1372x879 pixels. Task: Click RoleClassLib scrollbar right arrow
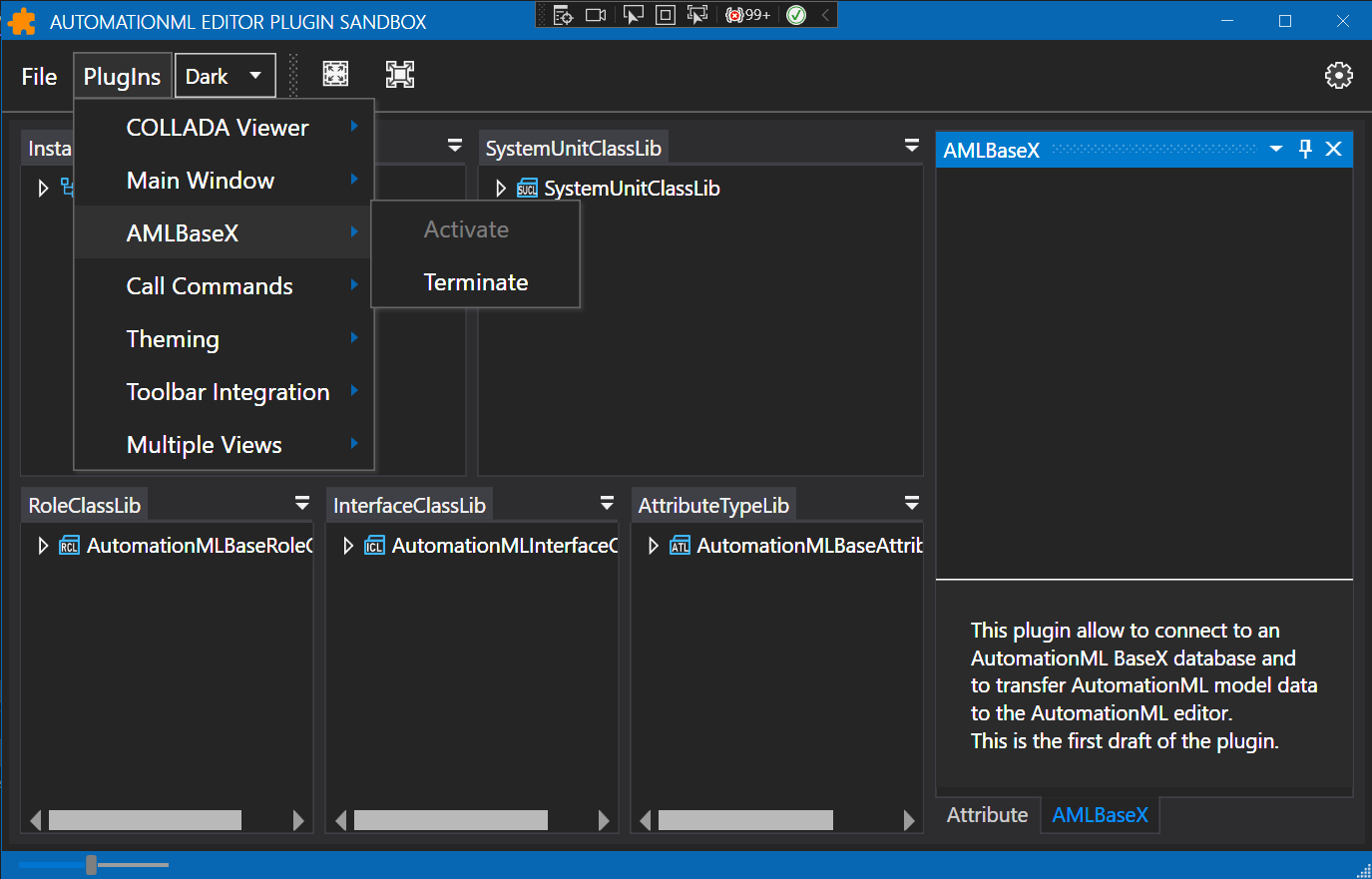[x=298, y=820]
